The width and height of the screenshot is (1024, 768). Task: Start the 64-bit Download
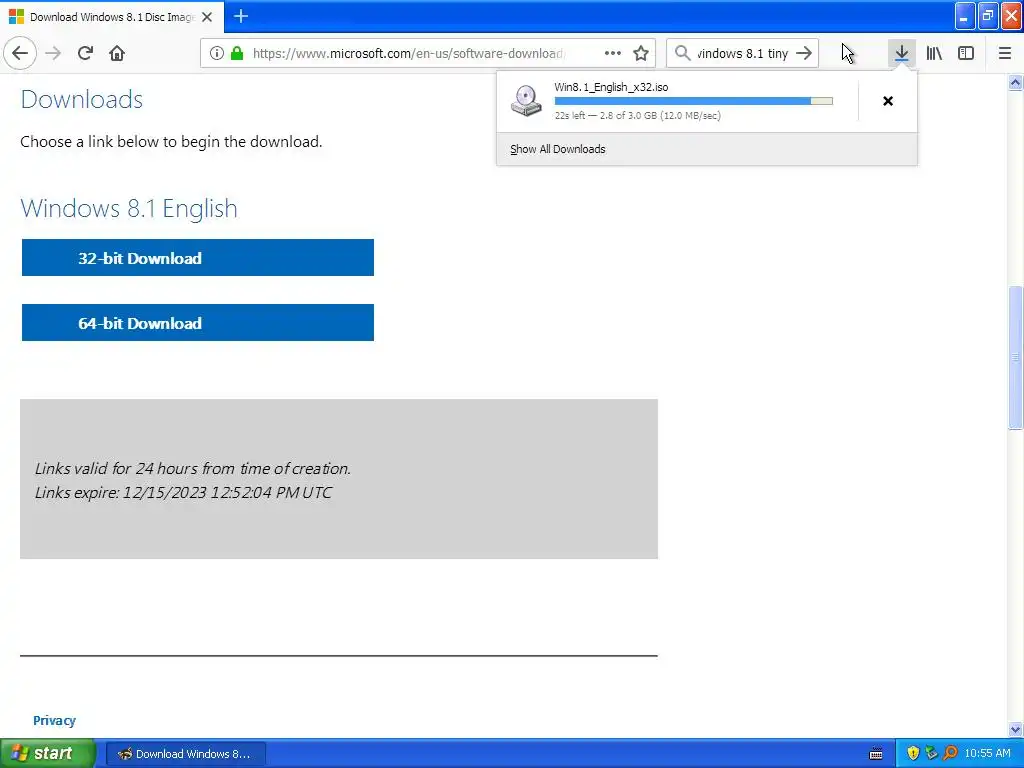[198, 323]
